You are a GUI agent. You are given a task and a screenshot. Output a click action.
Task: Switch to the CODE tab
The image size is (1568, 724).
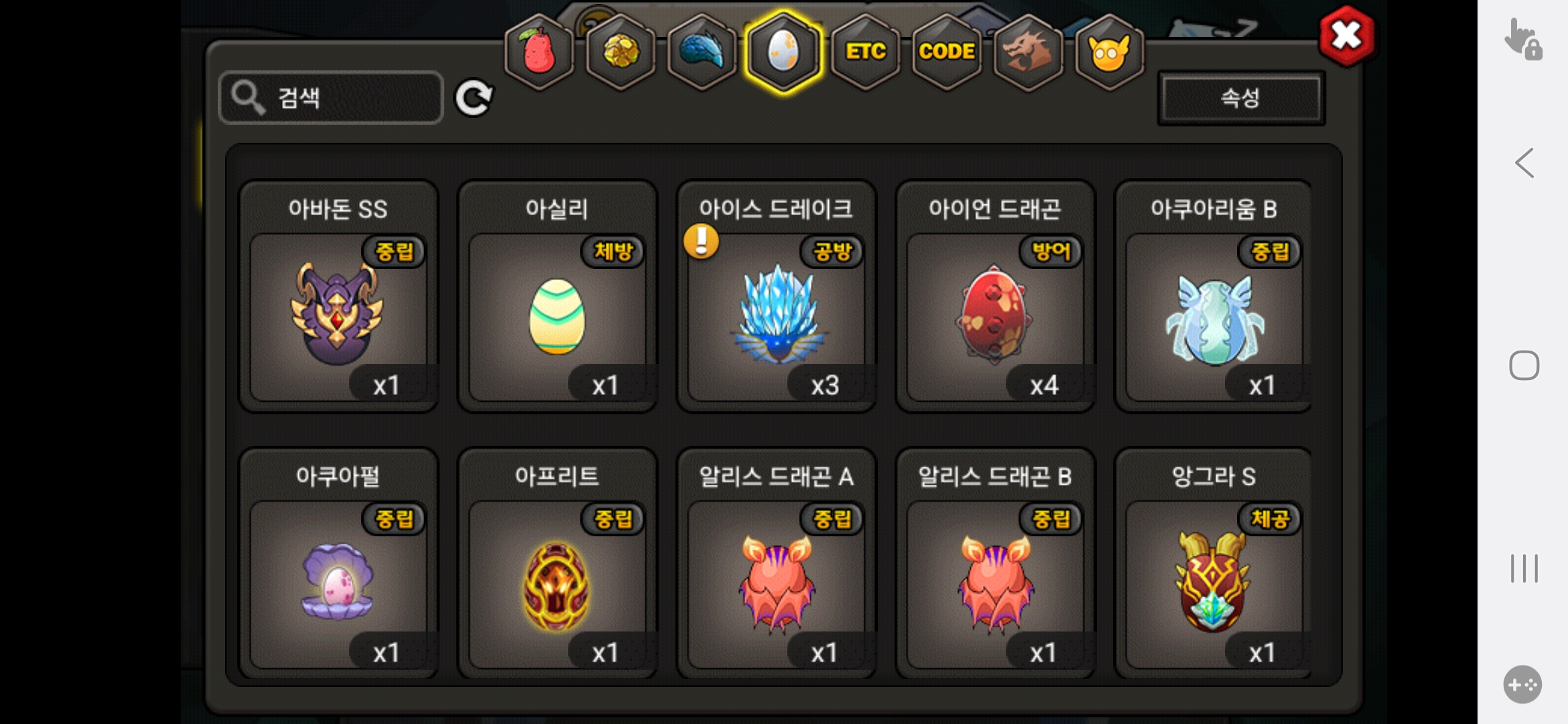947,52
